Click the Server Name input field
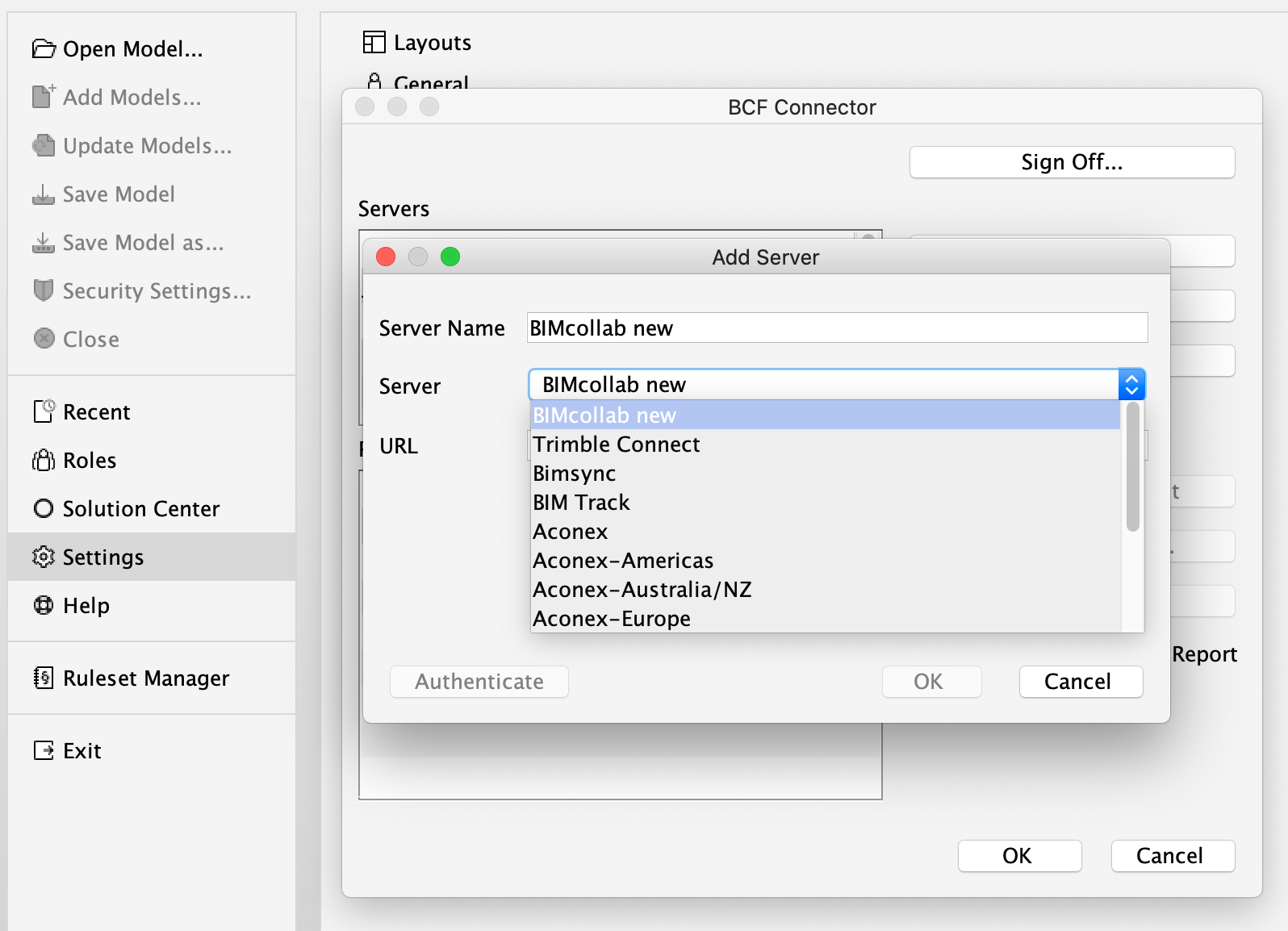Screen dimensions: 1288x931 (x=837, y=328)
